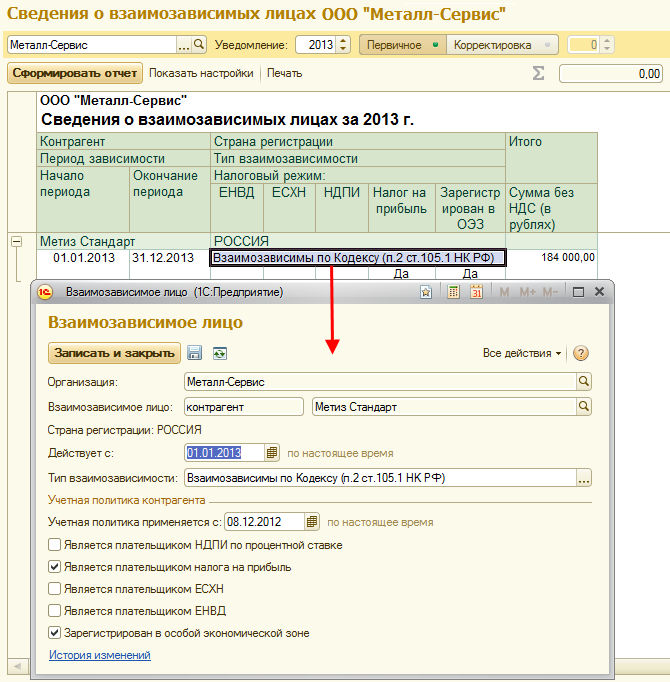Click the horizontal scrollbar left arrow
The height and width of the screenshot is (682, 670).
(18, 665)
